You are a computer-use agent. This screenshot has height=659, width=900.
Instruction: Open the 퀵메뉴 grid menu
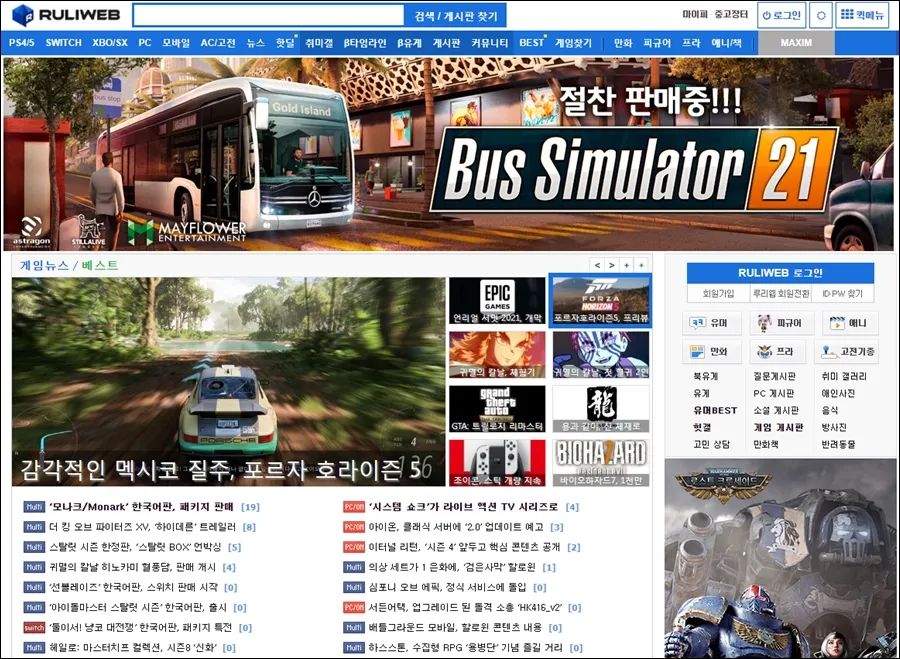pyautogui.click(x=861, y=15)
